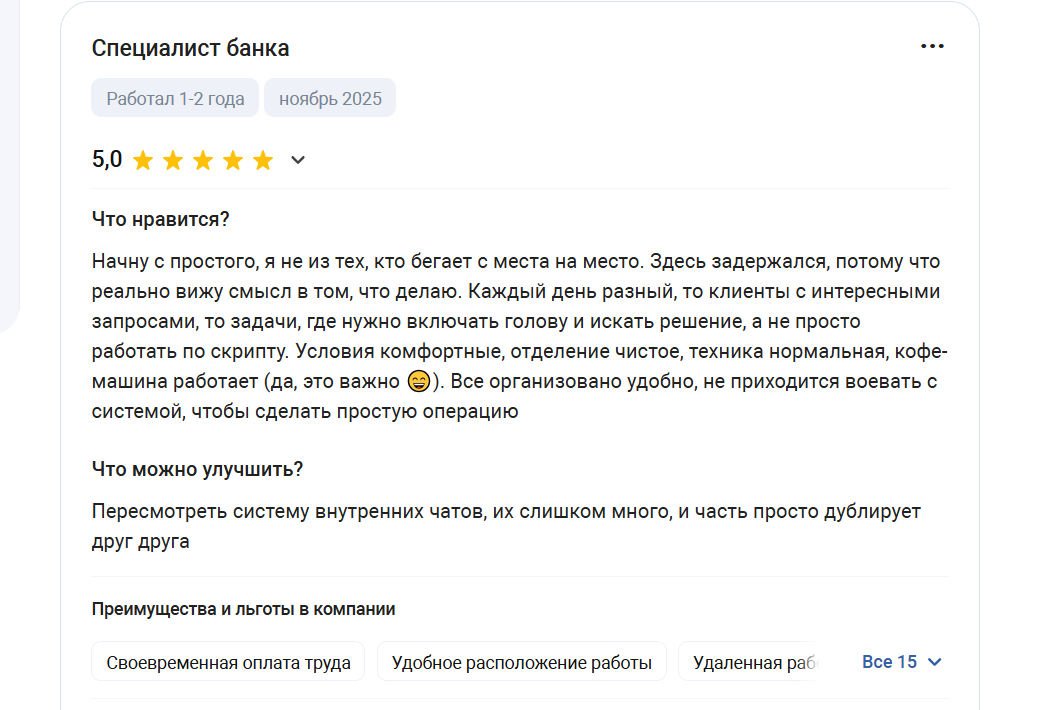The height and width of the screenshot is (710, 1055).
Task: Click the chevron next to 'Все 15'
Action: pos(935,662)
